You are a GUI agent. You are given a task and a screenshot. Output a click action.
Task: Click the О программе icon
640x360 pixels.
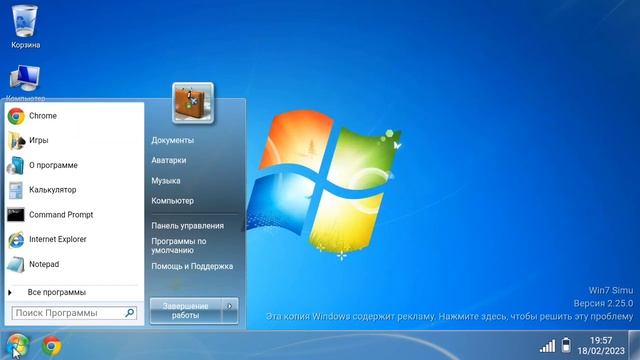(x=16, y=165)
